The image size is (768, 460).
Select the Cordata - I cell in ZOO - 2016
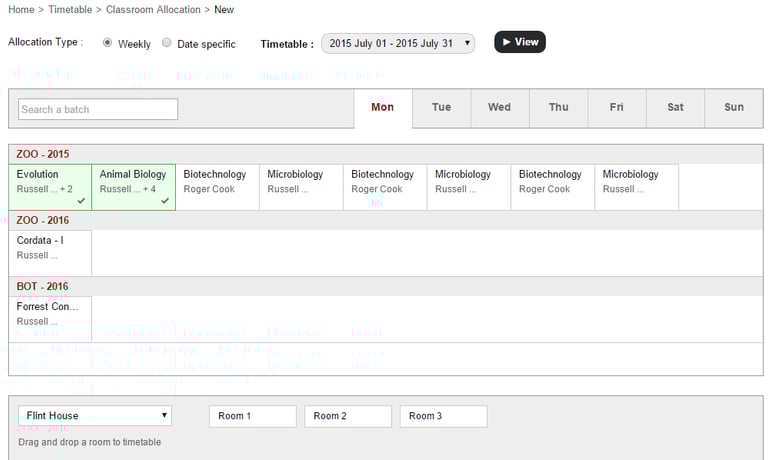coord(50,253)
